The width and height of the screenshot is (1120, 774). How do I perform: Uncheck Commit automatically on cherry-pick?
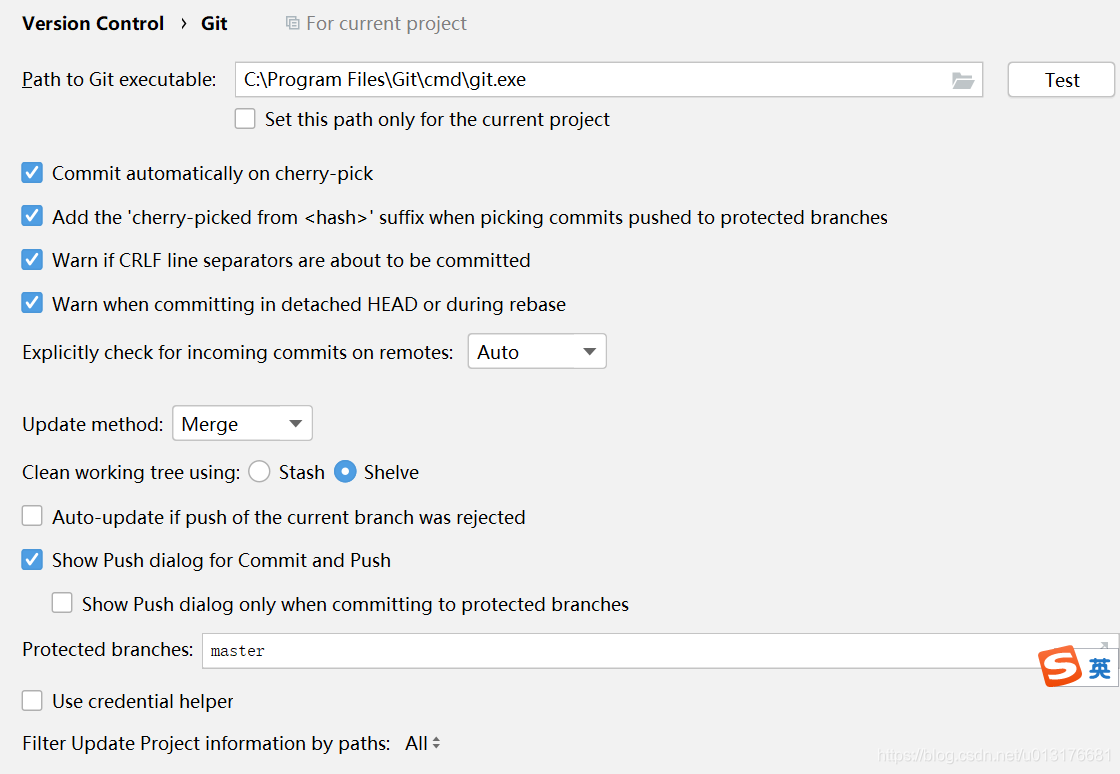click(33, 173)
